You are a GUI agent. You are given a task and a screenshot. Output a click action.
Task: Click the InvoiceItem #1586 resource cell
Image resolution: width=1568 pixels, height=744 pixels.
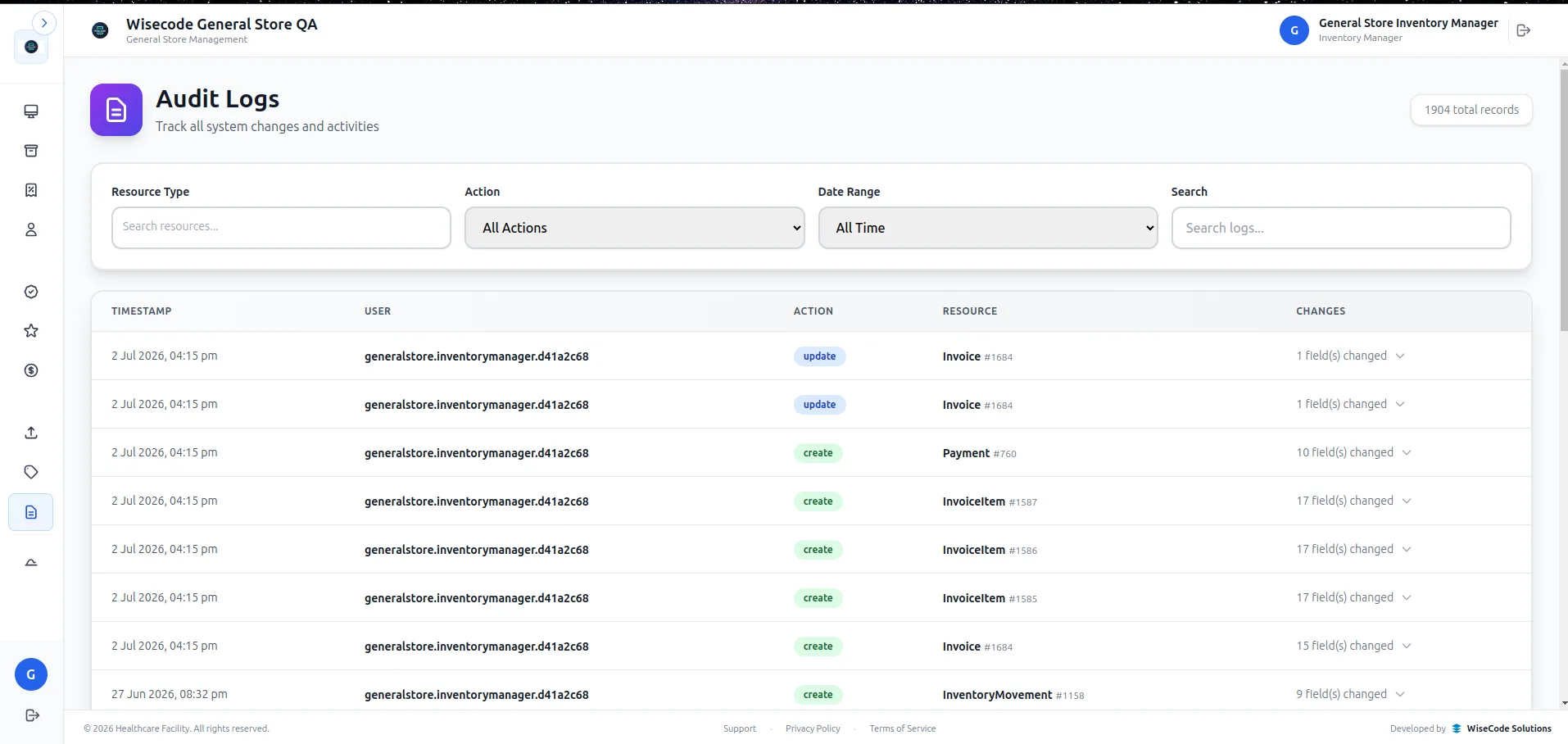[990, 550]
